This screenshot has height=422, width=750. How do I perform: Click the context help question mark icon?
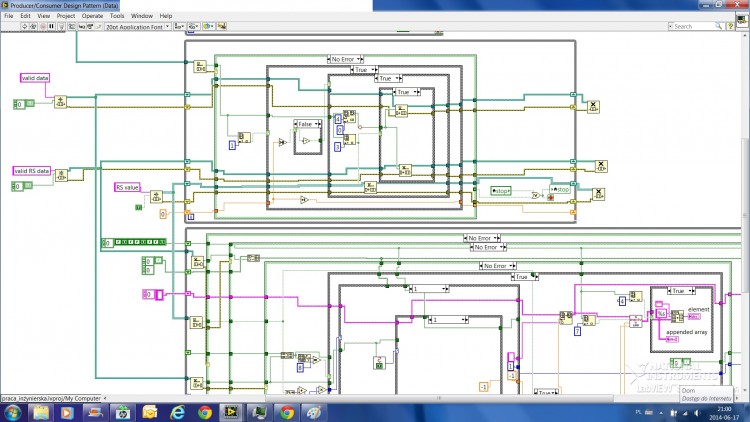730,26
